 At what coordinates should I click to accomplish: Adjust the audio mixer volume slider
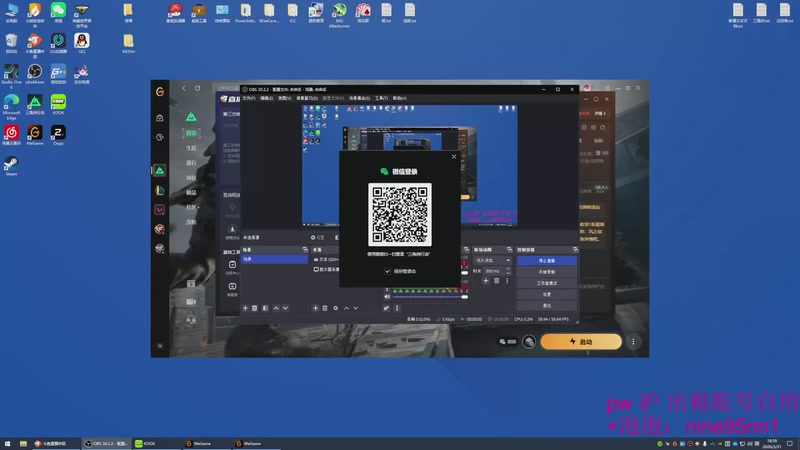click(430, 296)
